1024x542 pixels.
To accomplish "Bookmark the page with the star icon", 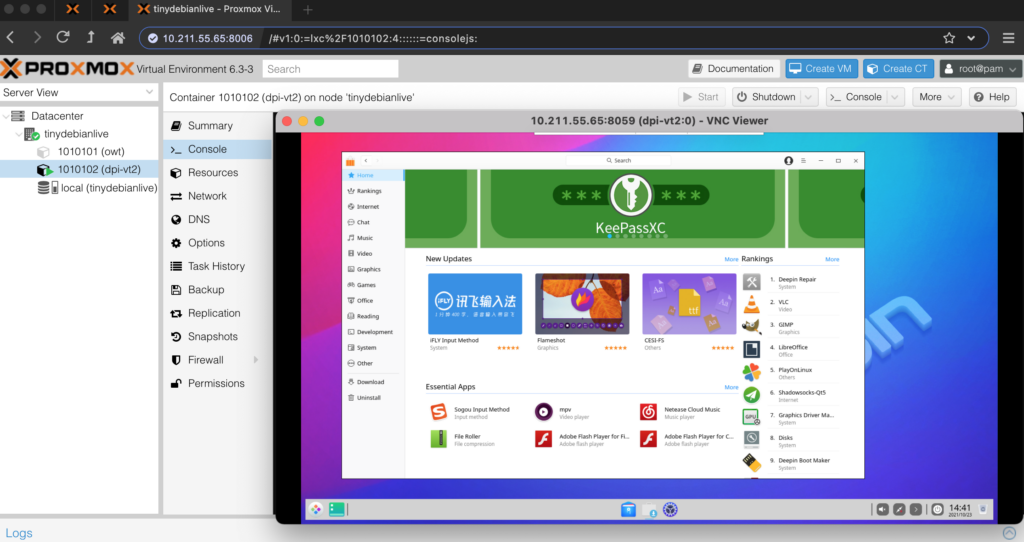I will tap(949, 38).
